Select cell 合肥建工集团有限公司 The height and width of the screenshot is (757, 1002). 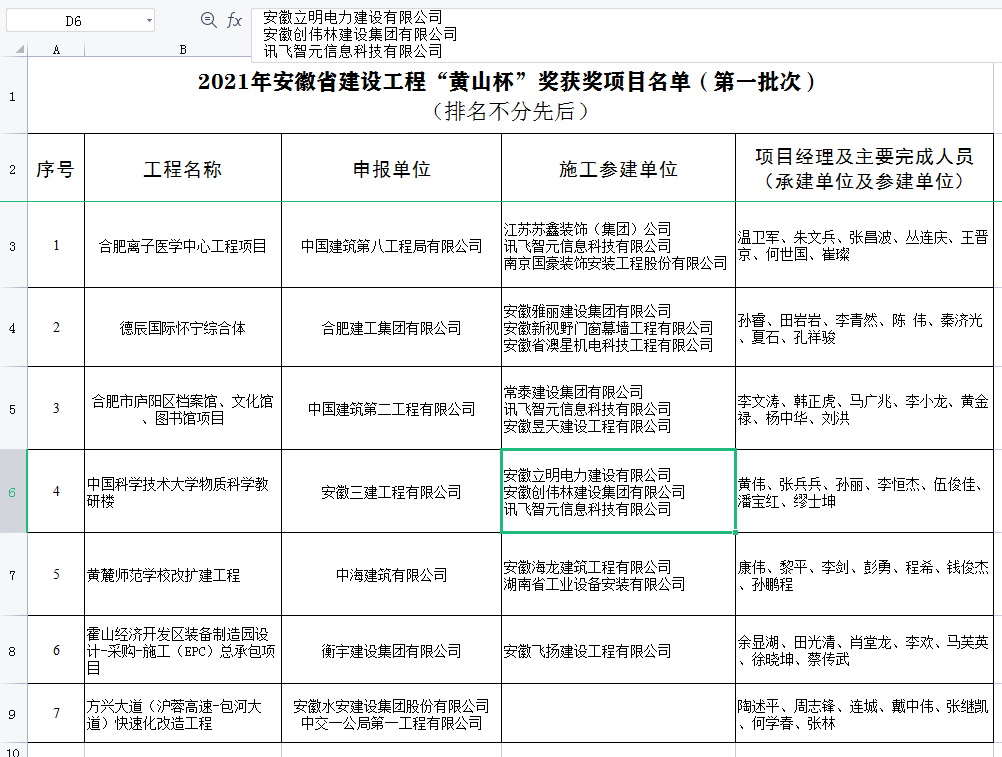[x=391, y=328]
